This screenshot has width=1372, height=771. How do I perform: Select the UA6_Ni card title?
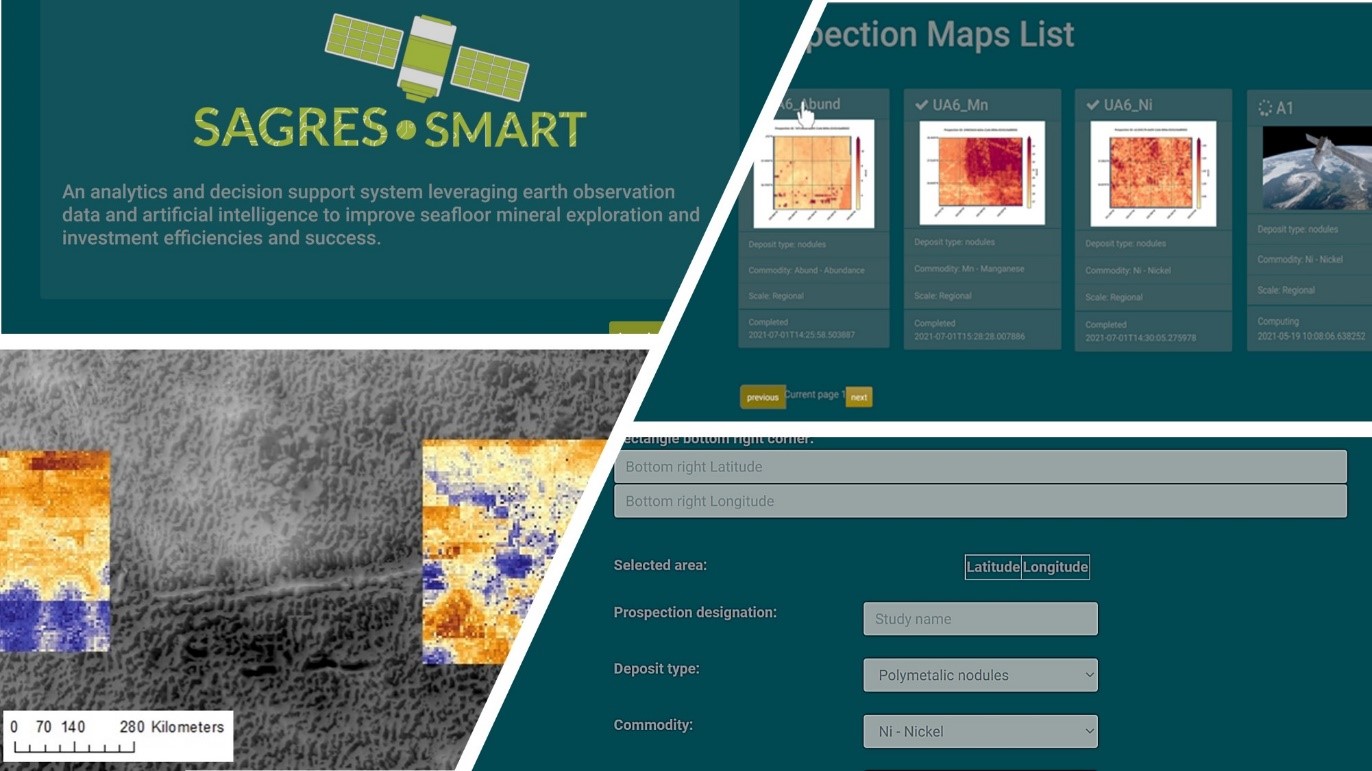tap(1127, 105)
